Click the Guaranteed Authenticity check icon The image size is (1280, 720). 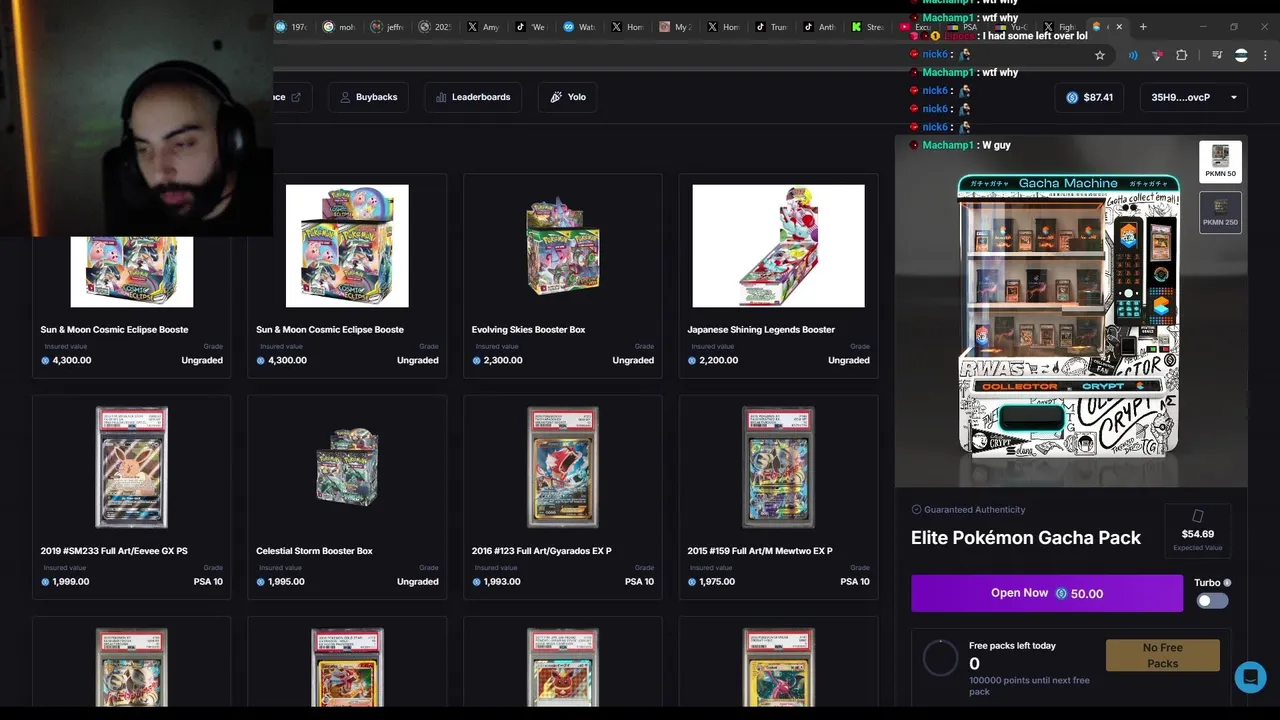coord(916,510)
